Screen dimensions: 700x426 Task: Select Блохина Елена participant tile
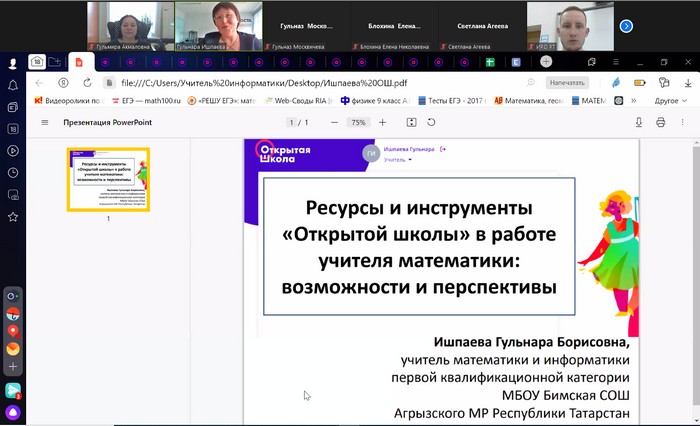tap(394, 26)
